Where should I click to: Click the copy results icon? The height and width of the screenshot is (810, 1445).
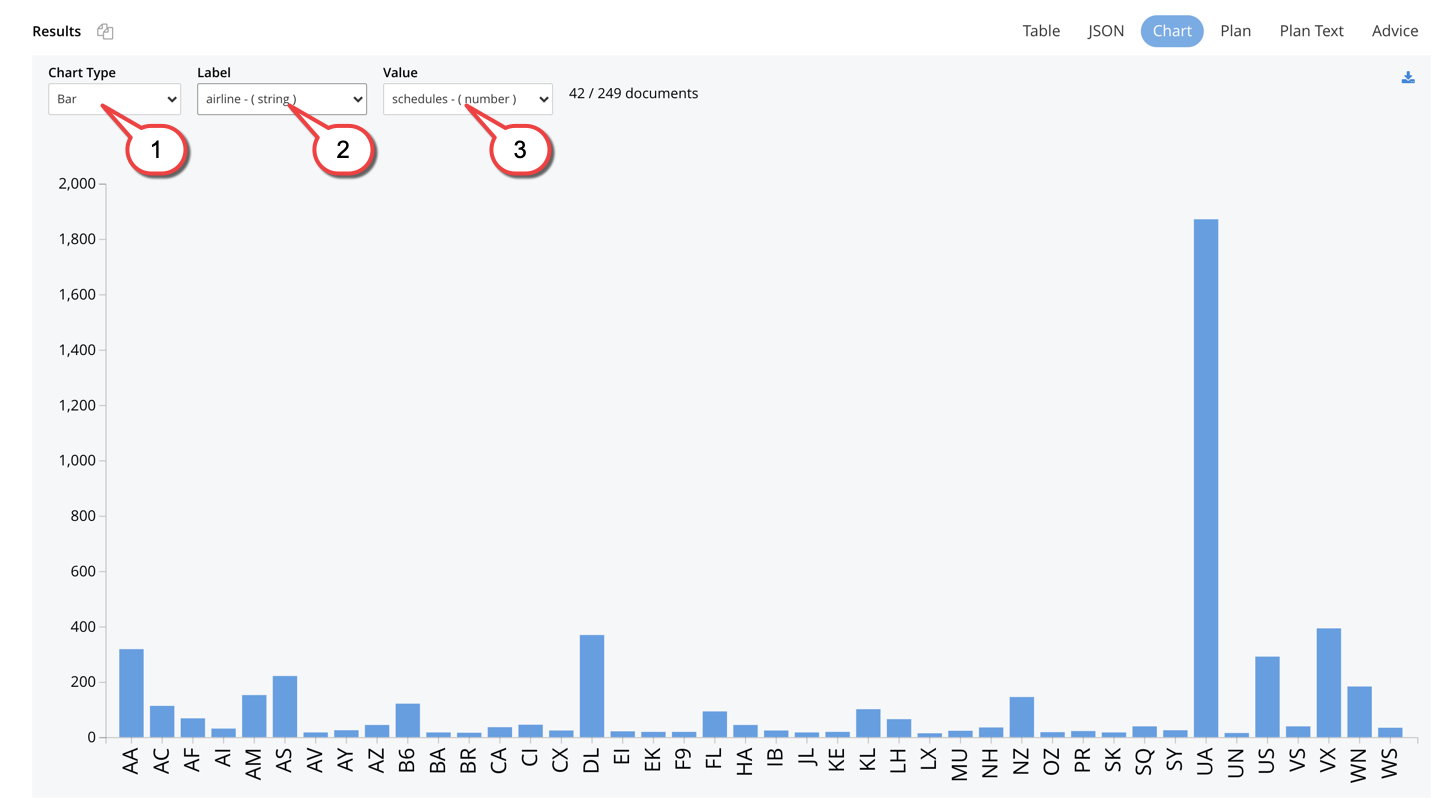point(105,31)
